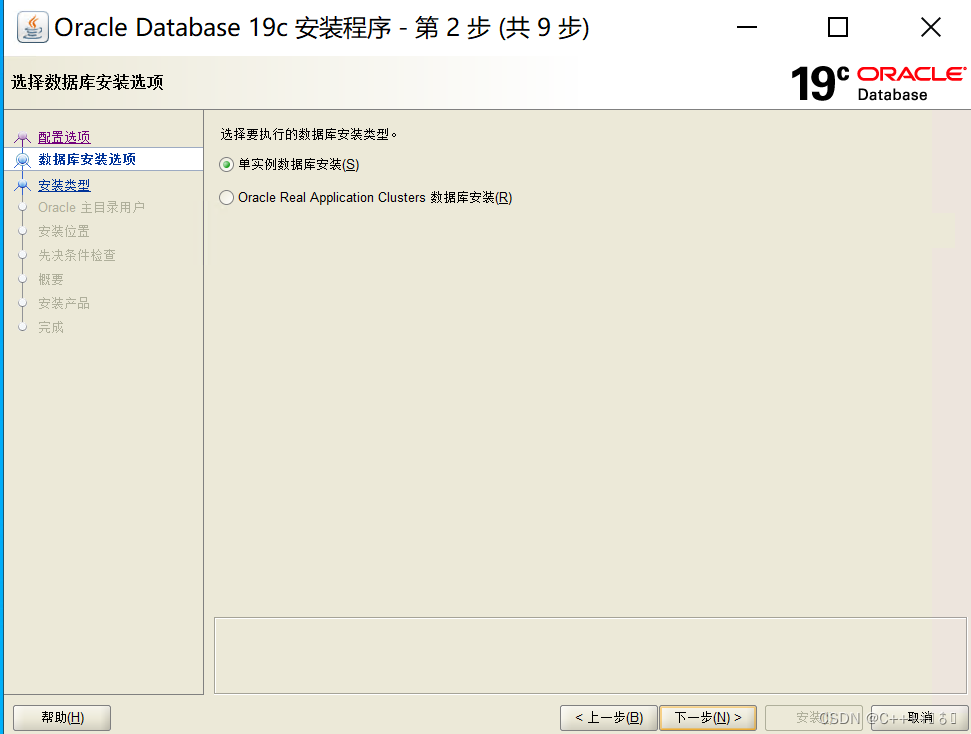Click the 取消 cancel button
971x734 pixels.
(x=920, y=717)
